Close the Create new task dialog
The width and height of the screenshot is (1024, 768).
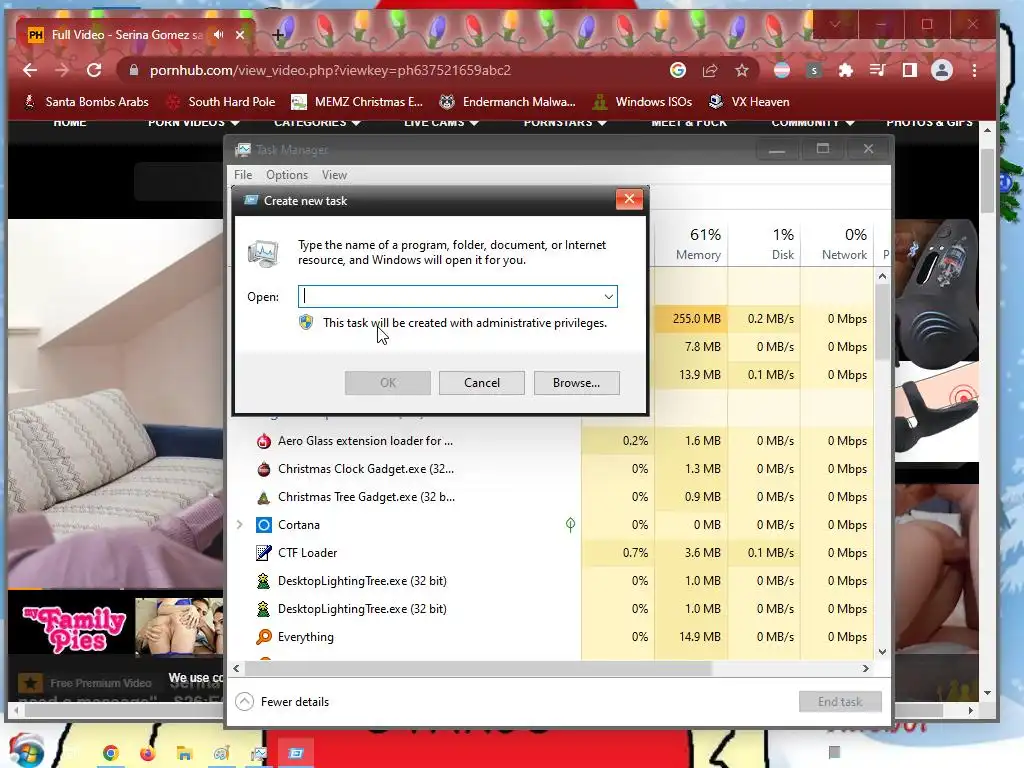tap(629, 199)
